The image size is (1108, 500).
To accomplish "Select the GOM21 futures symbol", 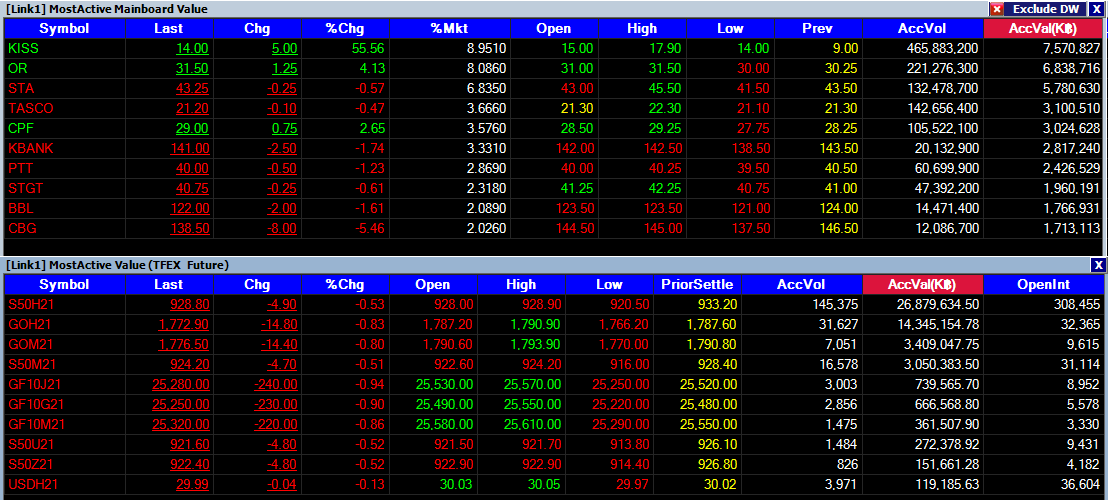I will tap(30, 344).
